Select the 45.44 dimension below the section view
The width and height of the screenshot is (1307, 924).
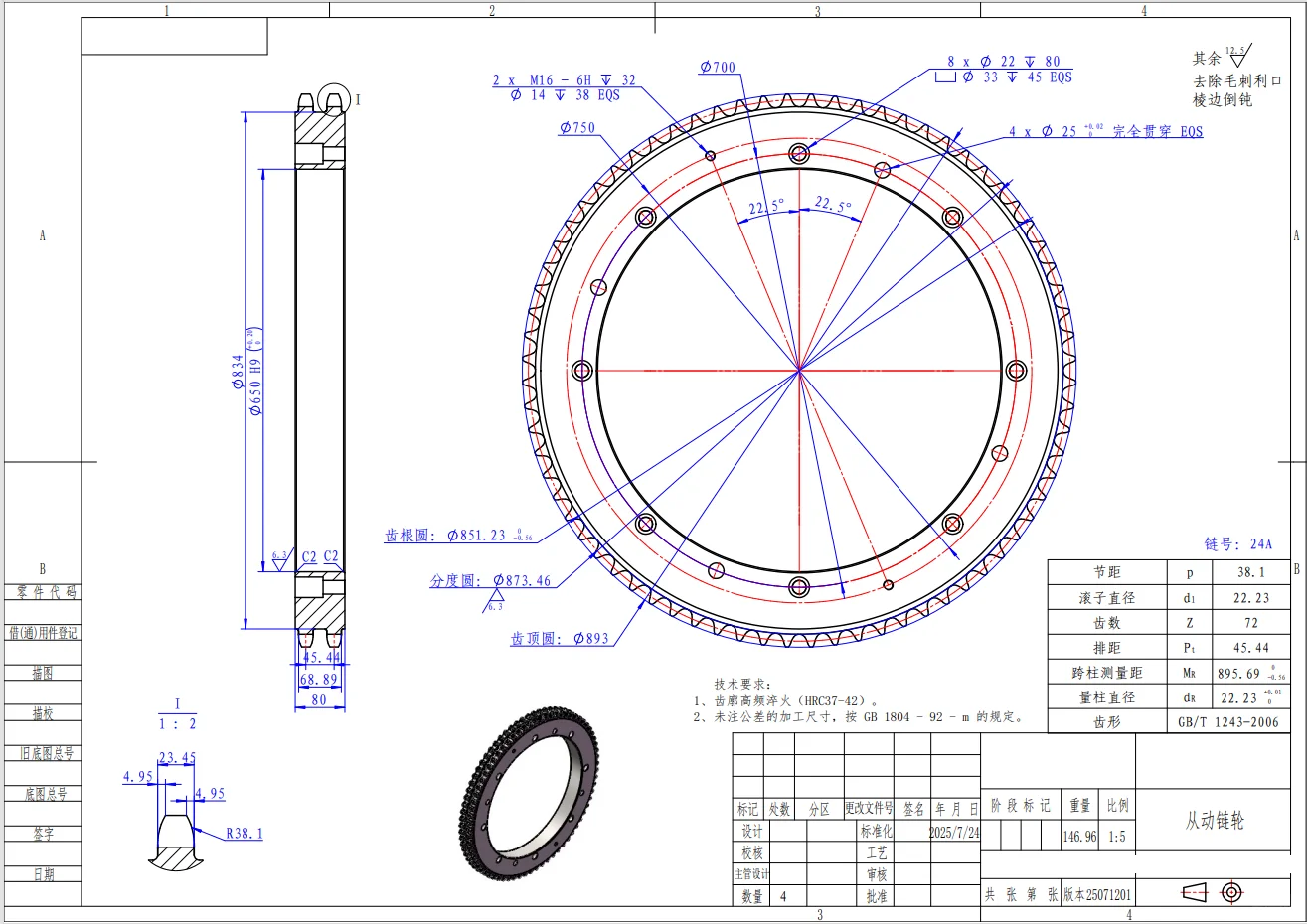point(322,657)
